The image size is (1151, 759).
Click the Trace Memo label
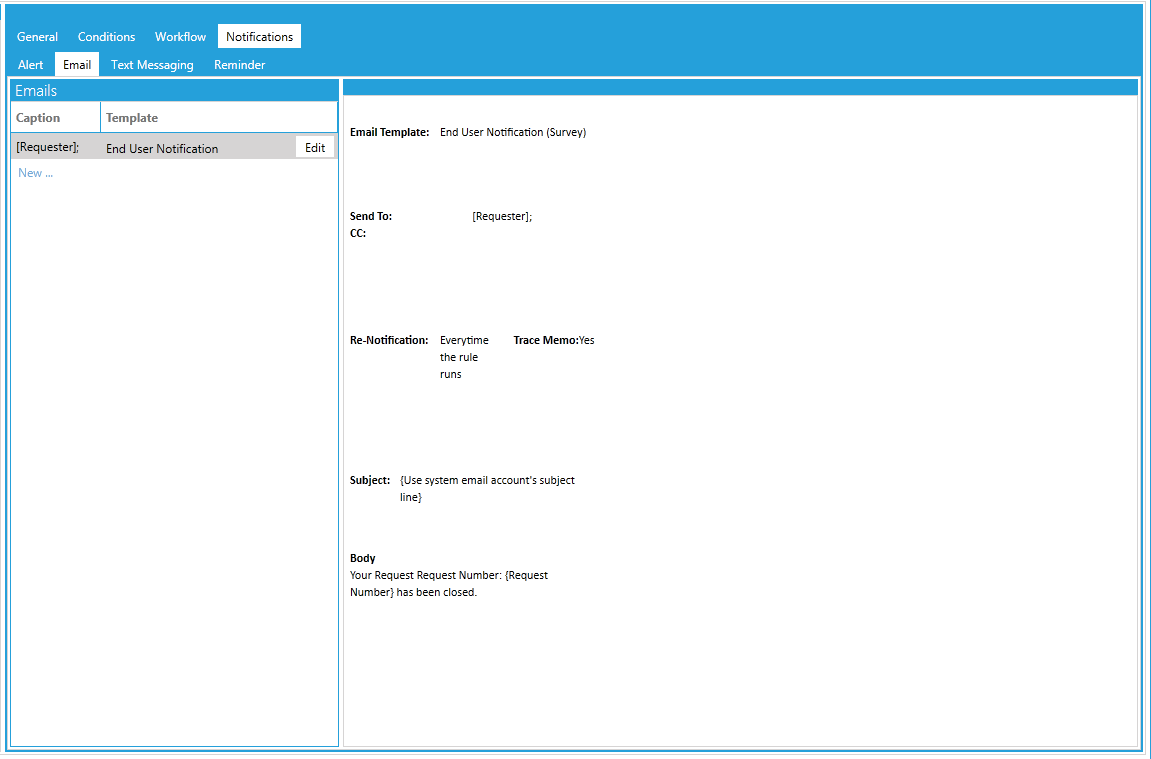pos(545,341)
